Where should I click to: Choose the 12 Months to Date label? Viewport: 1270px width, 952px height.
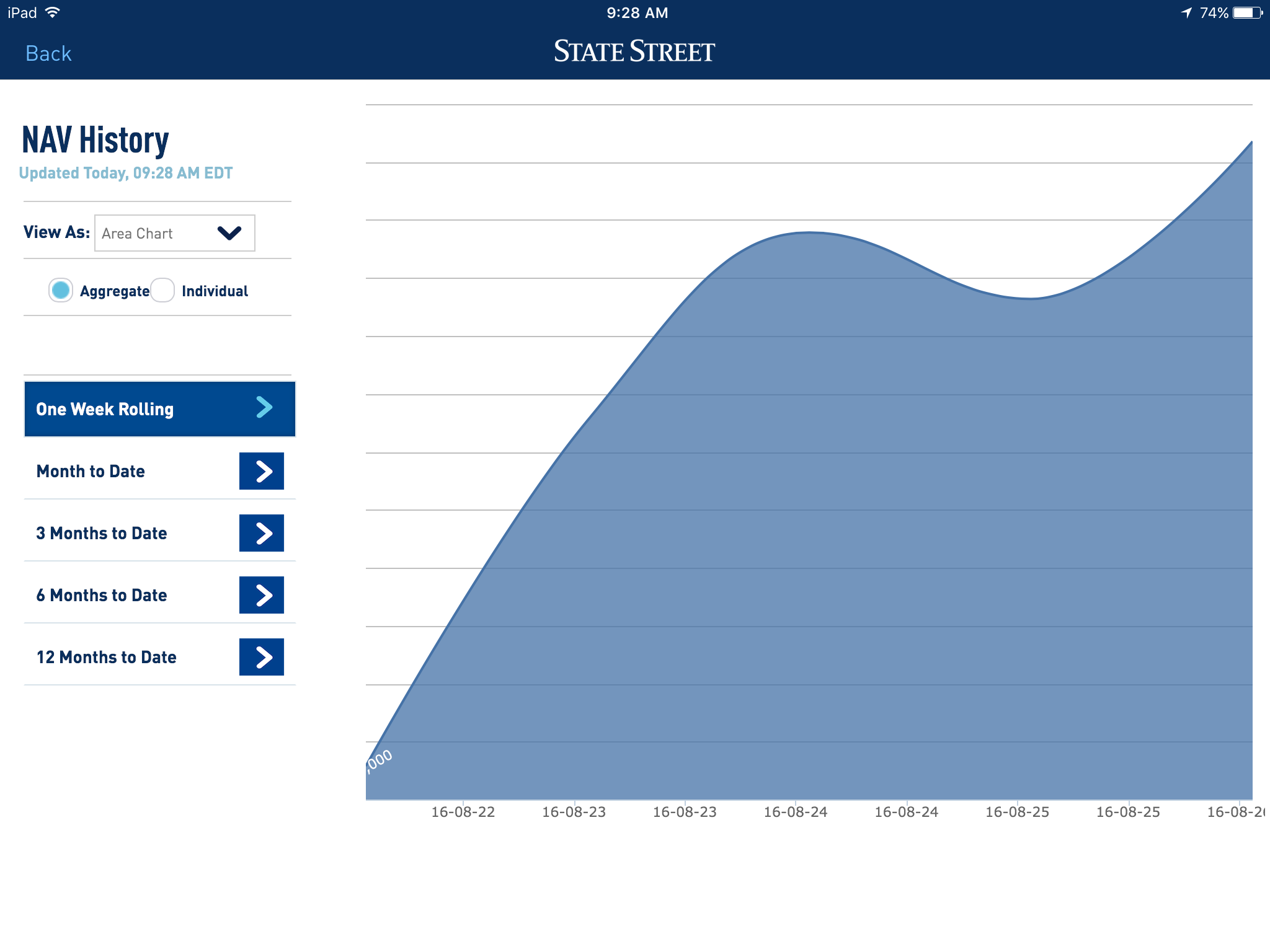coord(106,657)
